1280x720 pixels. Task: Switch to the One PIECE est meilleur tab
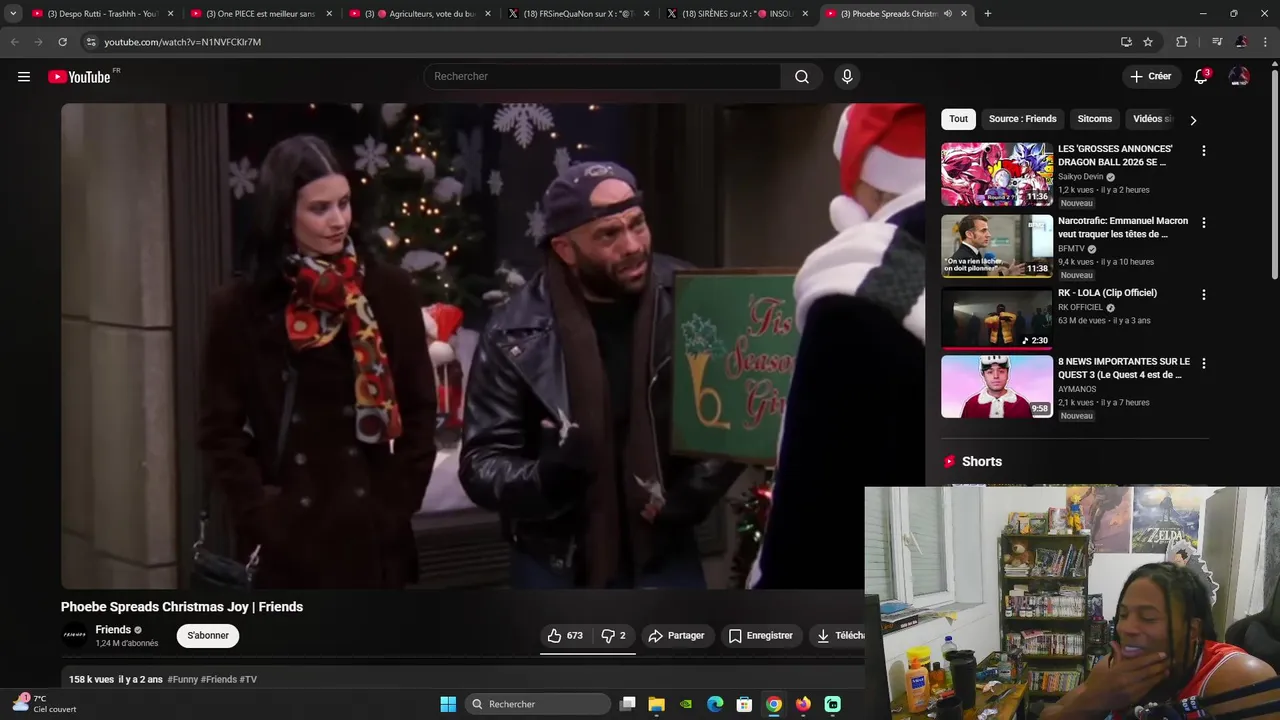click(260, 14)
